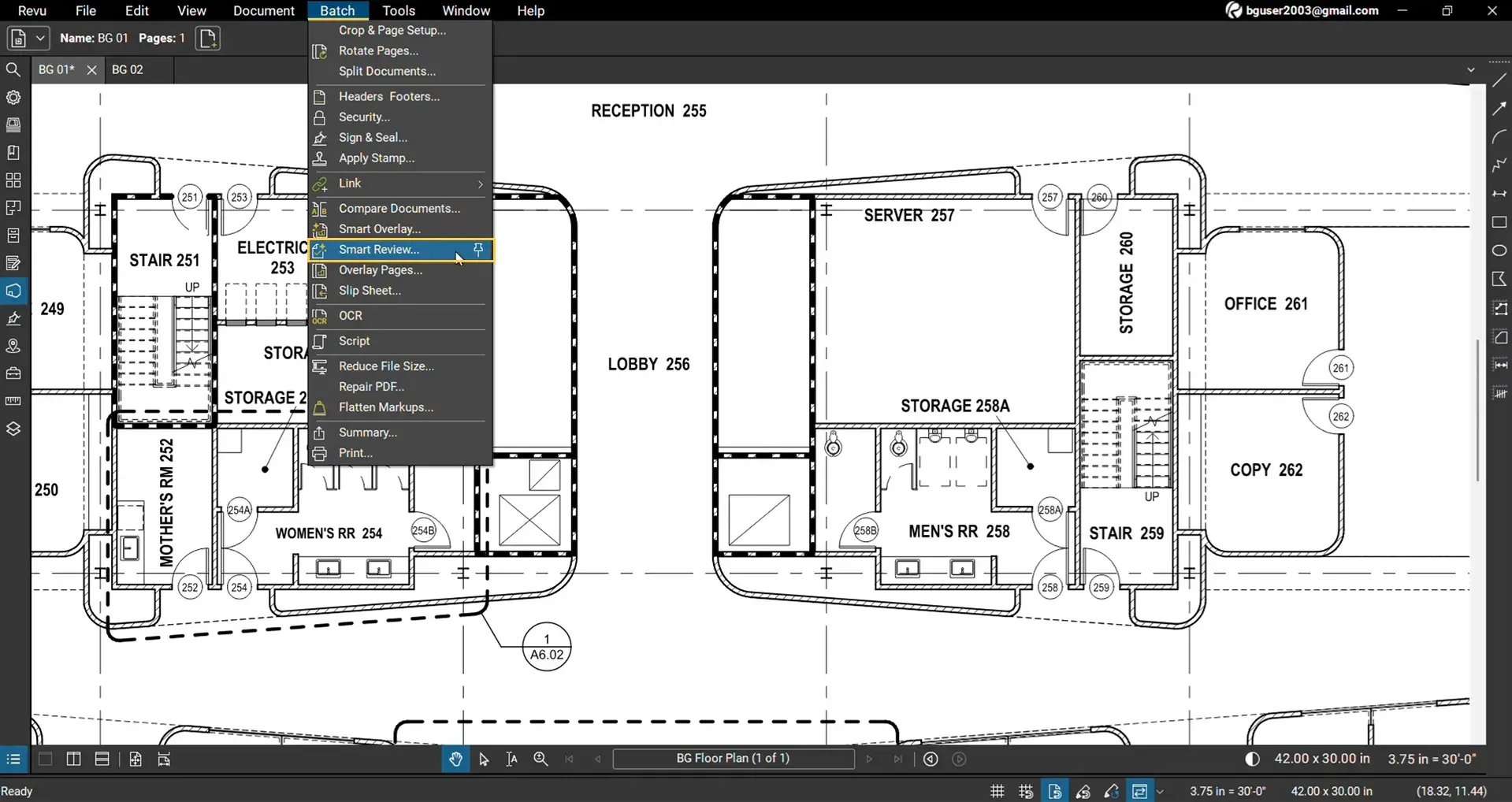Open the Layers panel icon

[x=13, y=429]
